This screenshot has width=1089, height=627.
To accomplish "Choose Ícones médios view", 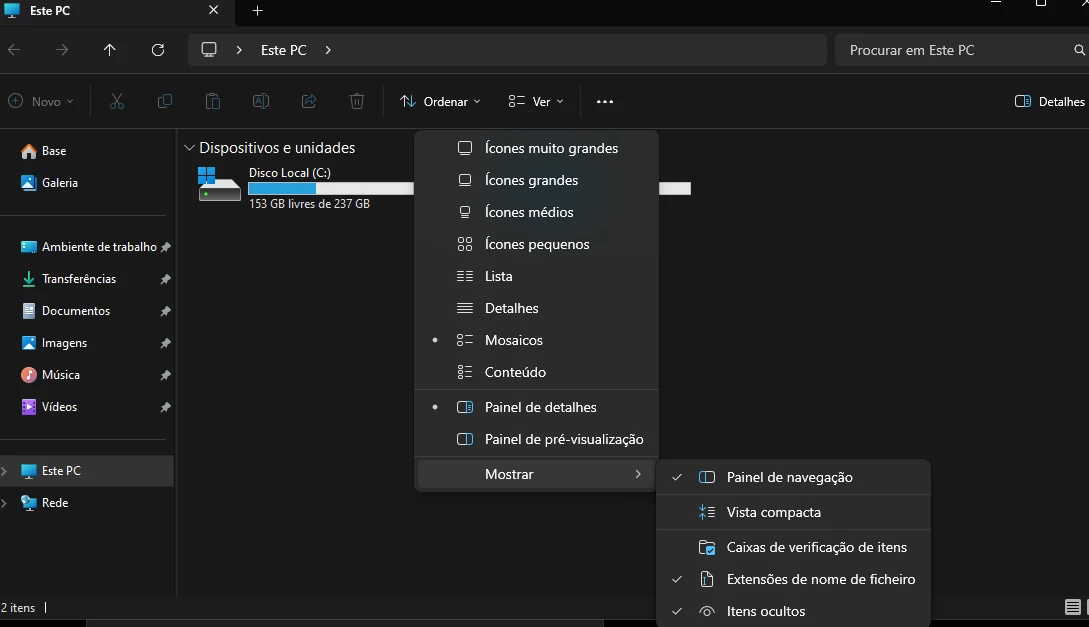I will [x=536, y=212].
